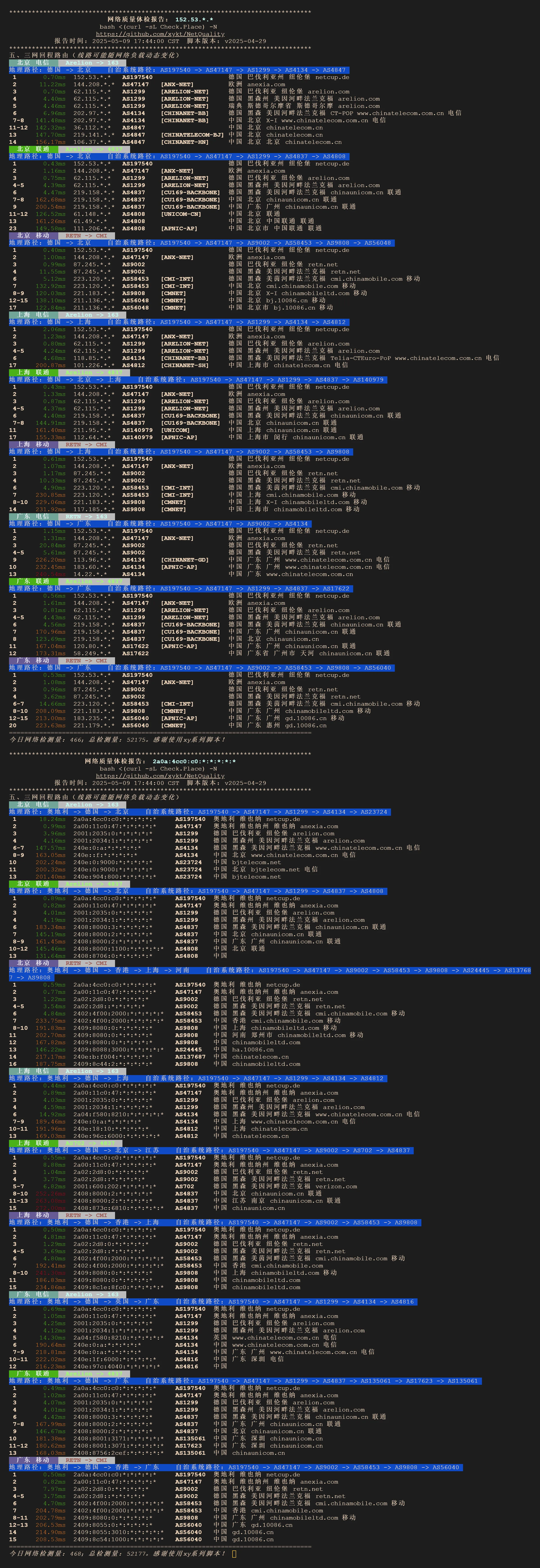The width and height of the screenshot is (540, 1568).
Task: Click the 18.24ms latency value
Action: click(52, 819)
